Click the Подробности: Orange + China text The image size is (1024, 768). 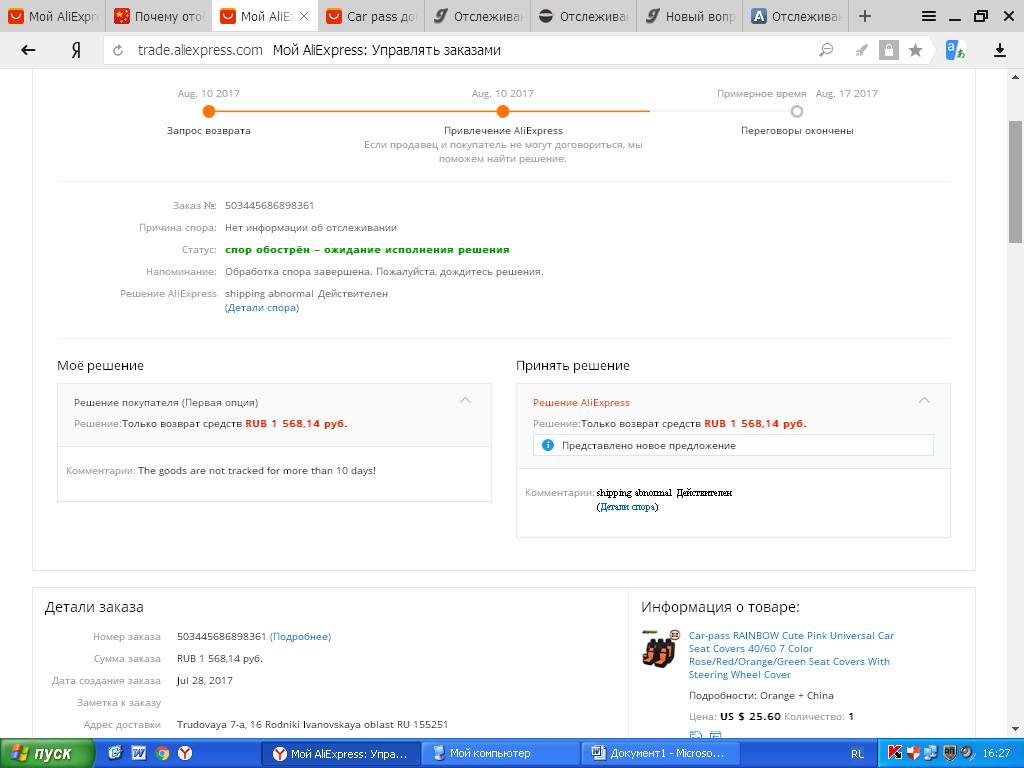point(761,696)
